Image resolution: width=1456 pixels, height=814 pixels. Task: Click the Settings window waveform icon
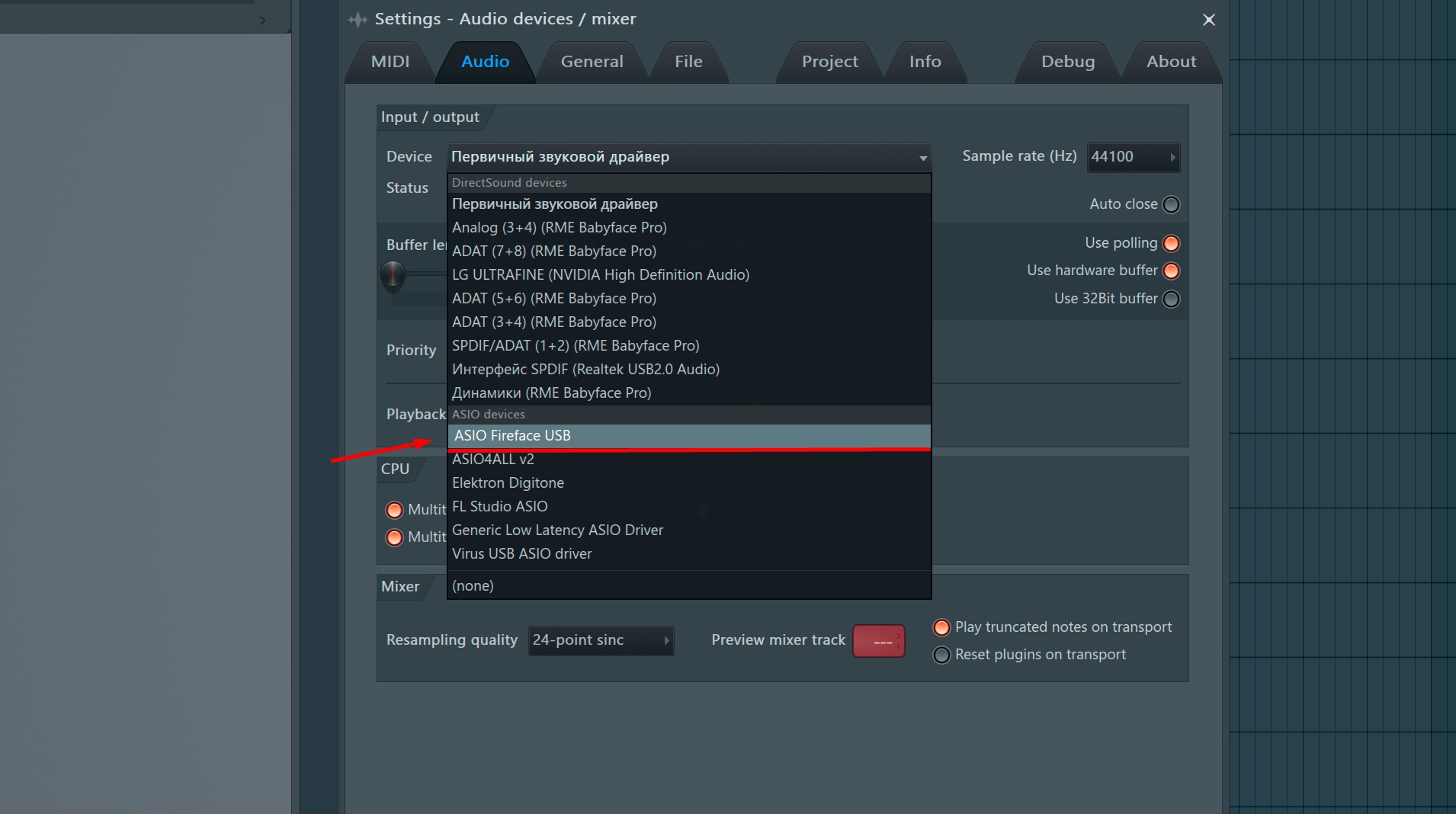click(x=358, y=20)
